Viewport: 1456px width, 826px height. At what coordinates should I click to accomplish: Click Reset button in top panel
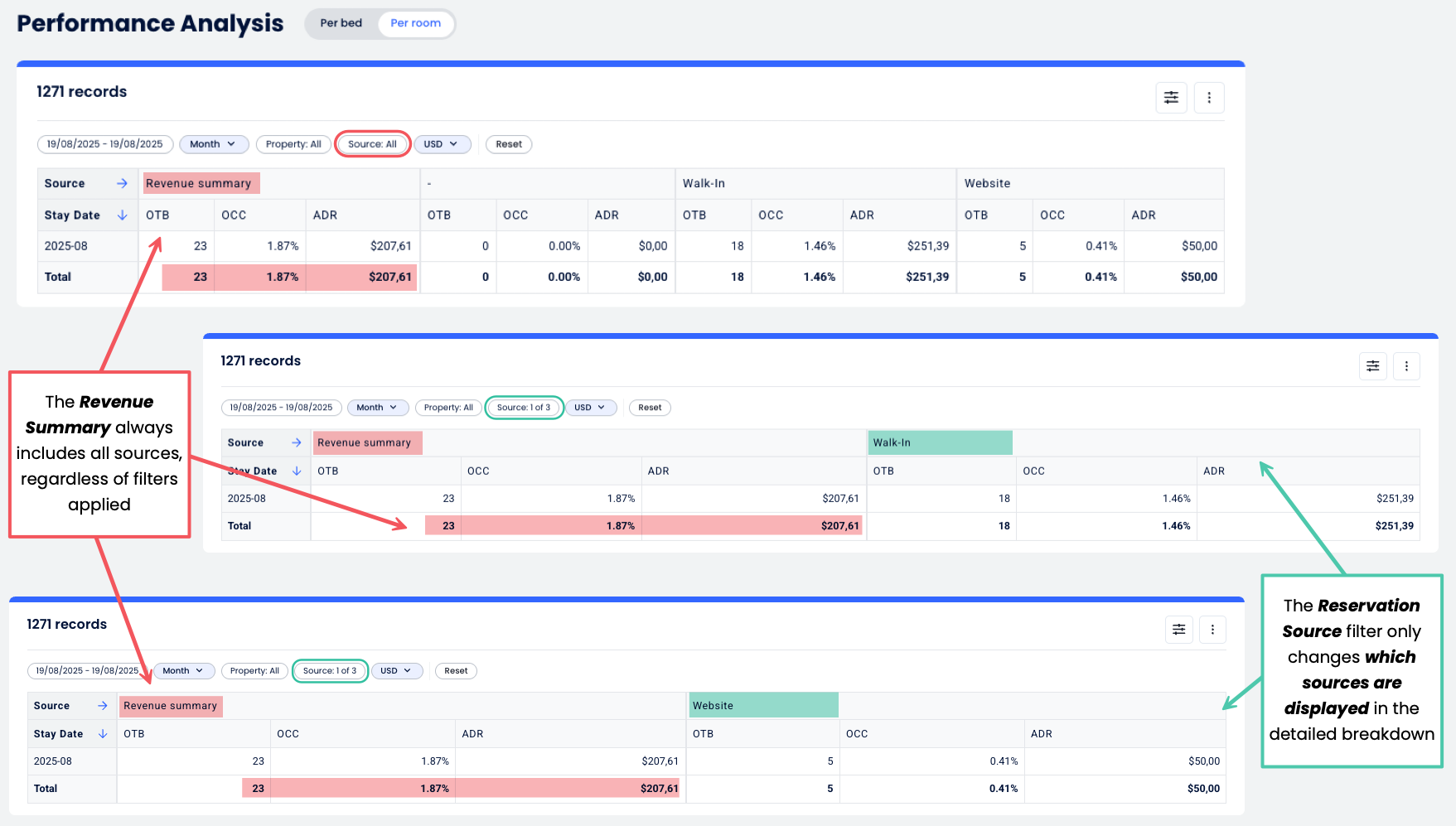509,144
